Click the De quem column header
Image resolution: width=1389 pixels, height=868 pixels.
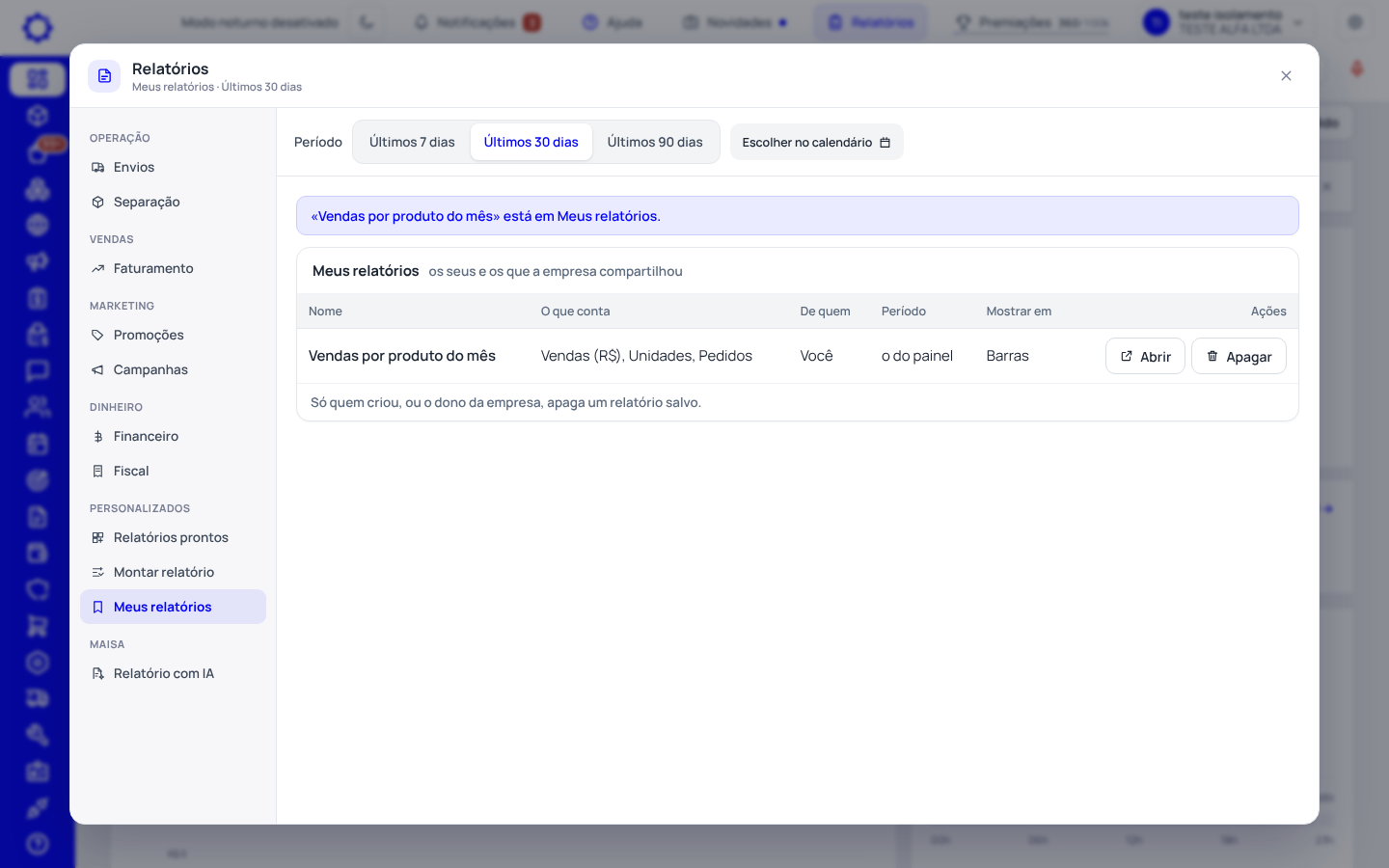pyautogui.click(x=825, y=312)
